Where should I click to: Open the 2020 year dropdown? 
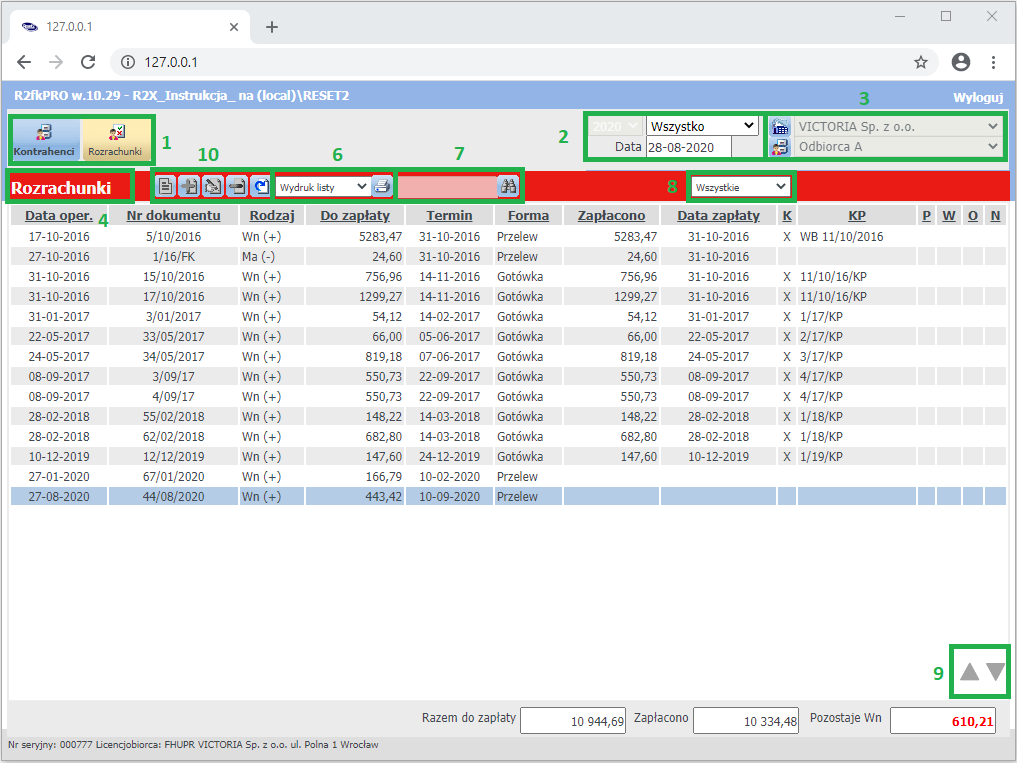click(616, 126)
